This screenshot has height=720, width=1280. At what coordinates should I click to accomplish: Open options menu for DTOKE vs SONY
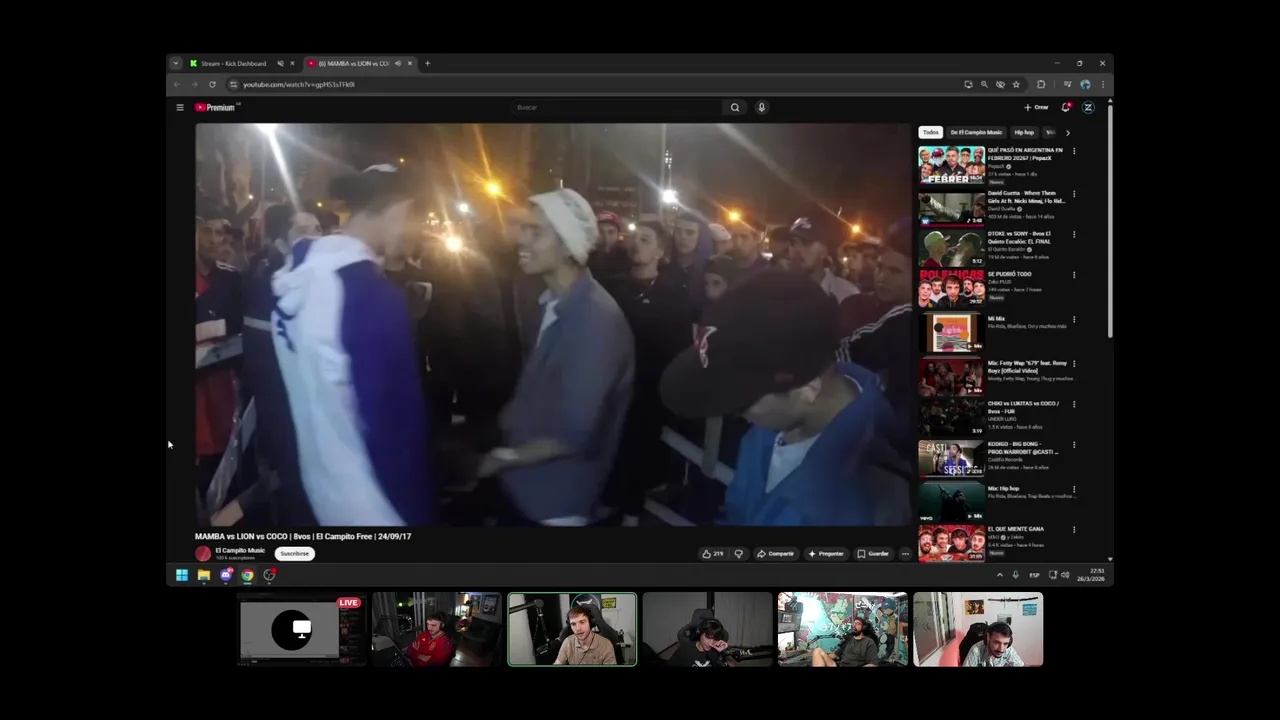(1074, 234)
